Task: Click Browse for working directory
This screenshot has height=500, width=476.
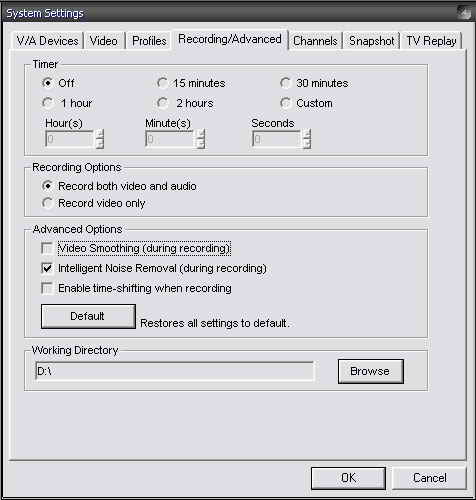Action: point(371,371)
